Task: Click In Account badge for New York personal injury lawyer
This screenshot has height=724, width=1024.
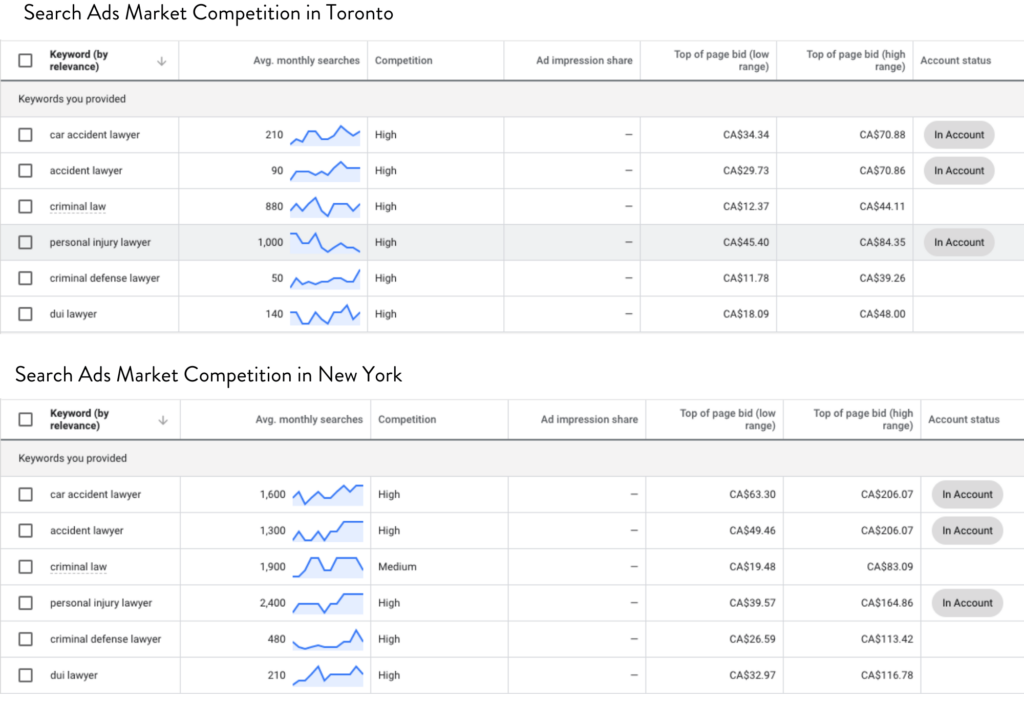Action: tap(966, 603)
